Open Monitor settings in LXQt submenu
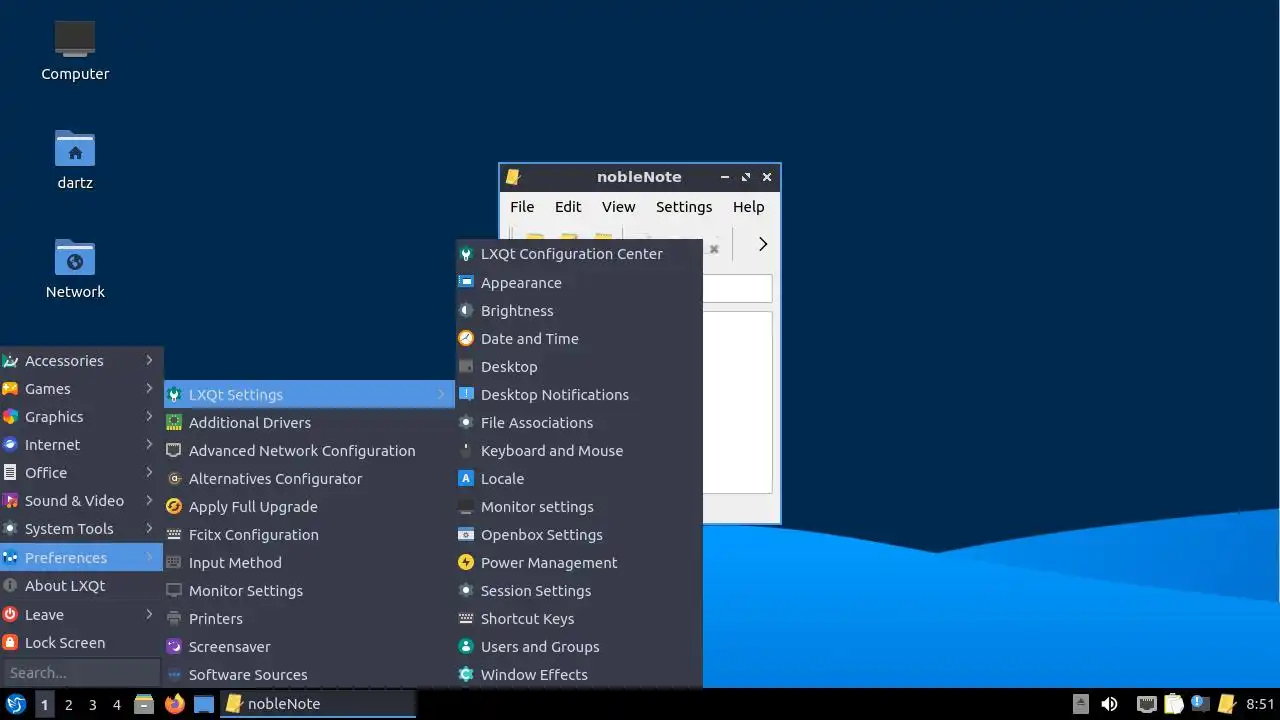 pos(579,507)
